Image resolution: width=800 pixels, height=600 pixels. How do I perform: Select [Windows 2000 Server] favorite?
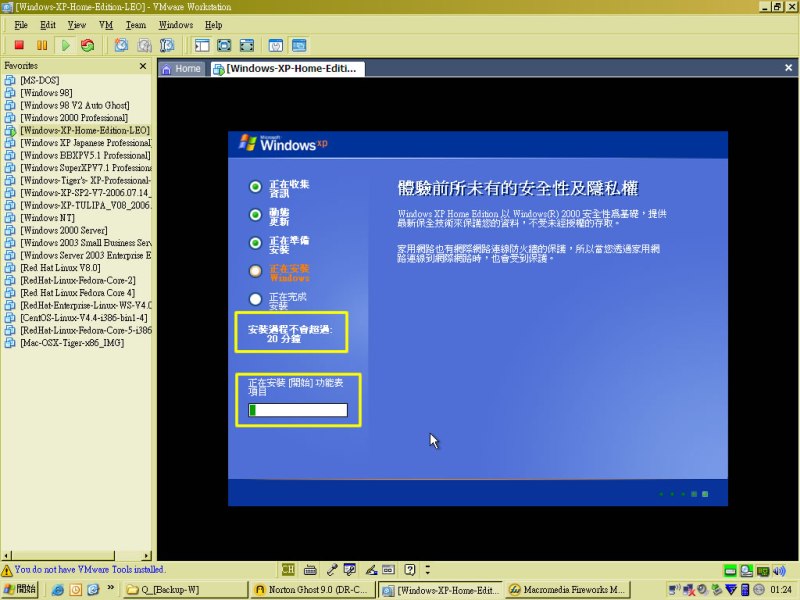click(x=64, y=231)
